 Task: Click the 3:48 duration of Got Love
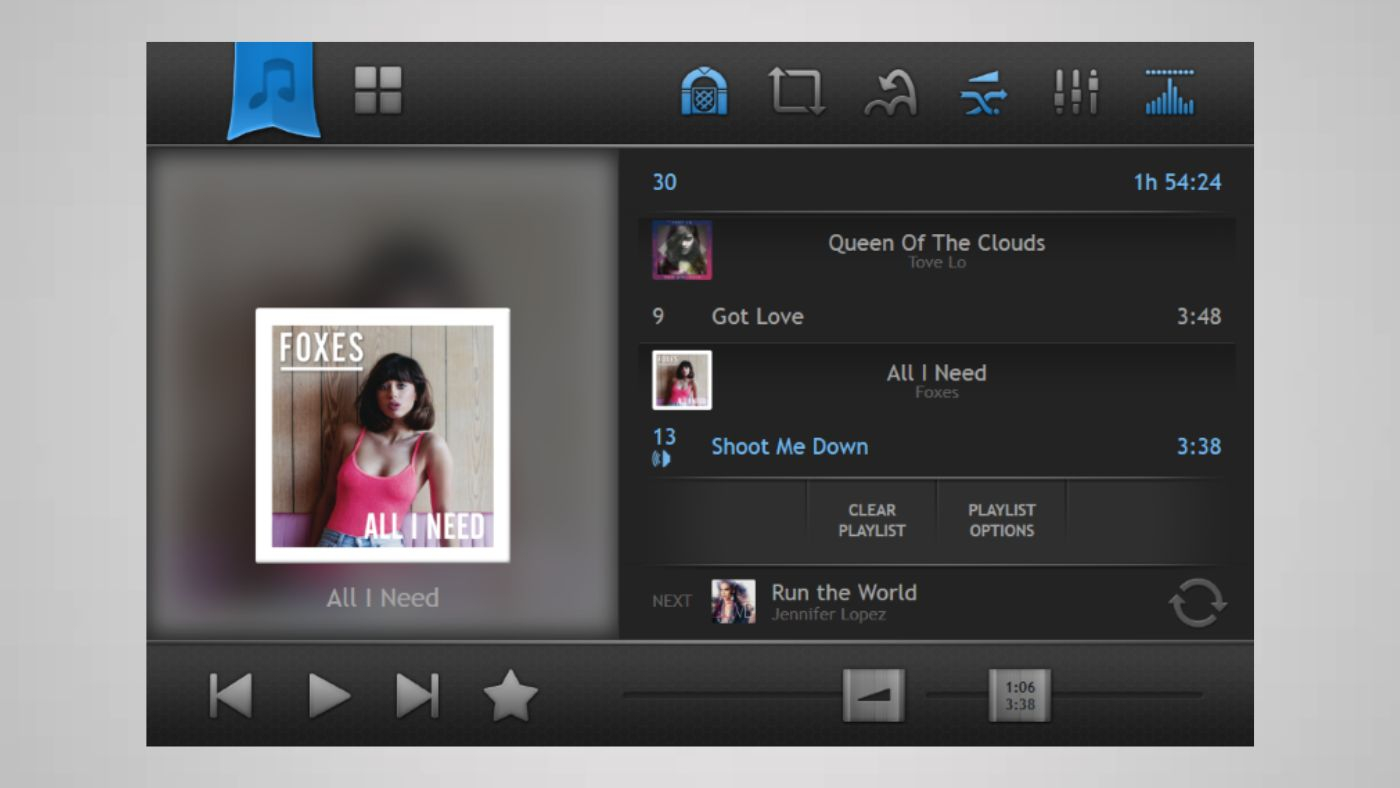pos(1198,316)
